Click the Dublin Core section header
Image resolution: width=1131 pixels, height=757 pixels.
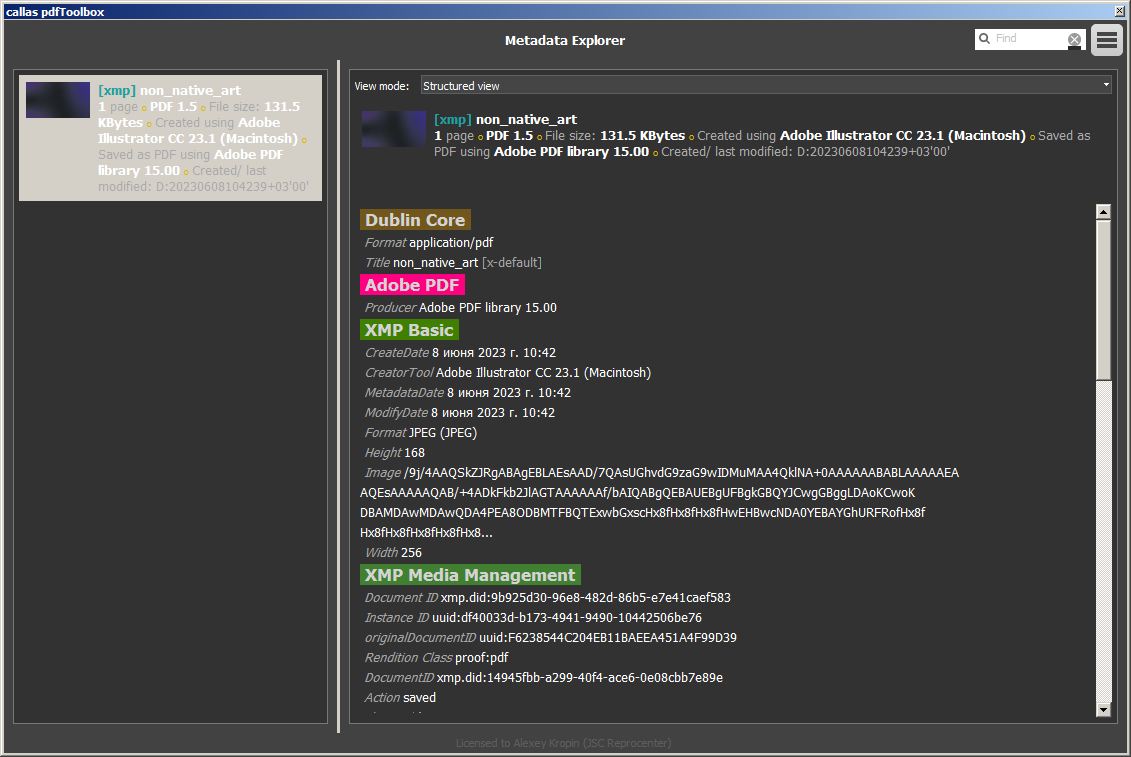(415, 219)
